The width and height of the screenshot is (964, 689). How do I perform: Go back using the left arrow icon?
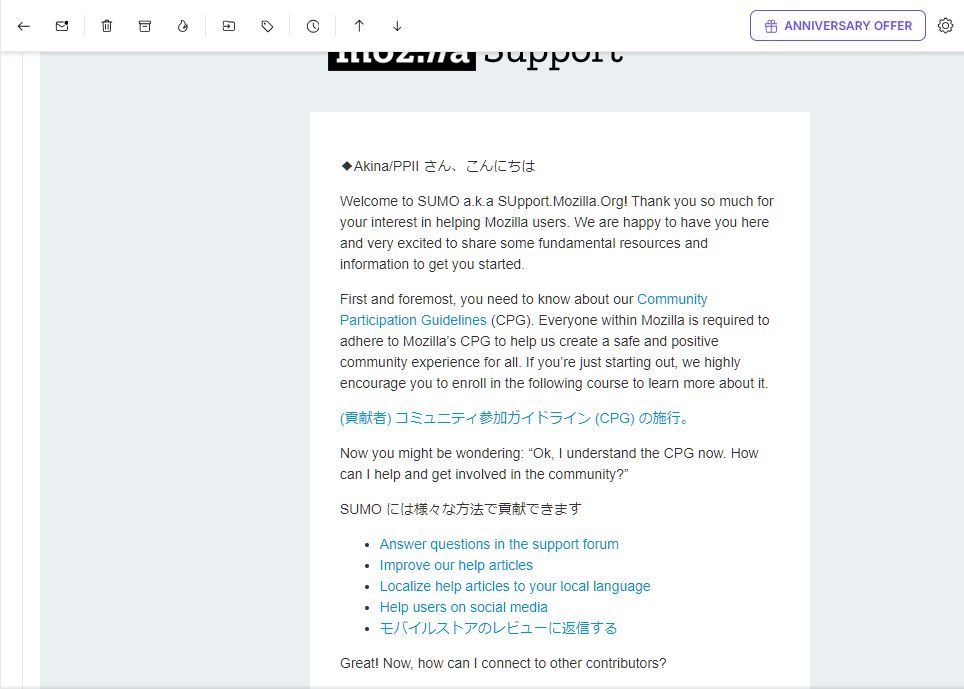click(x=23, y=26)
